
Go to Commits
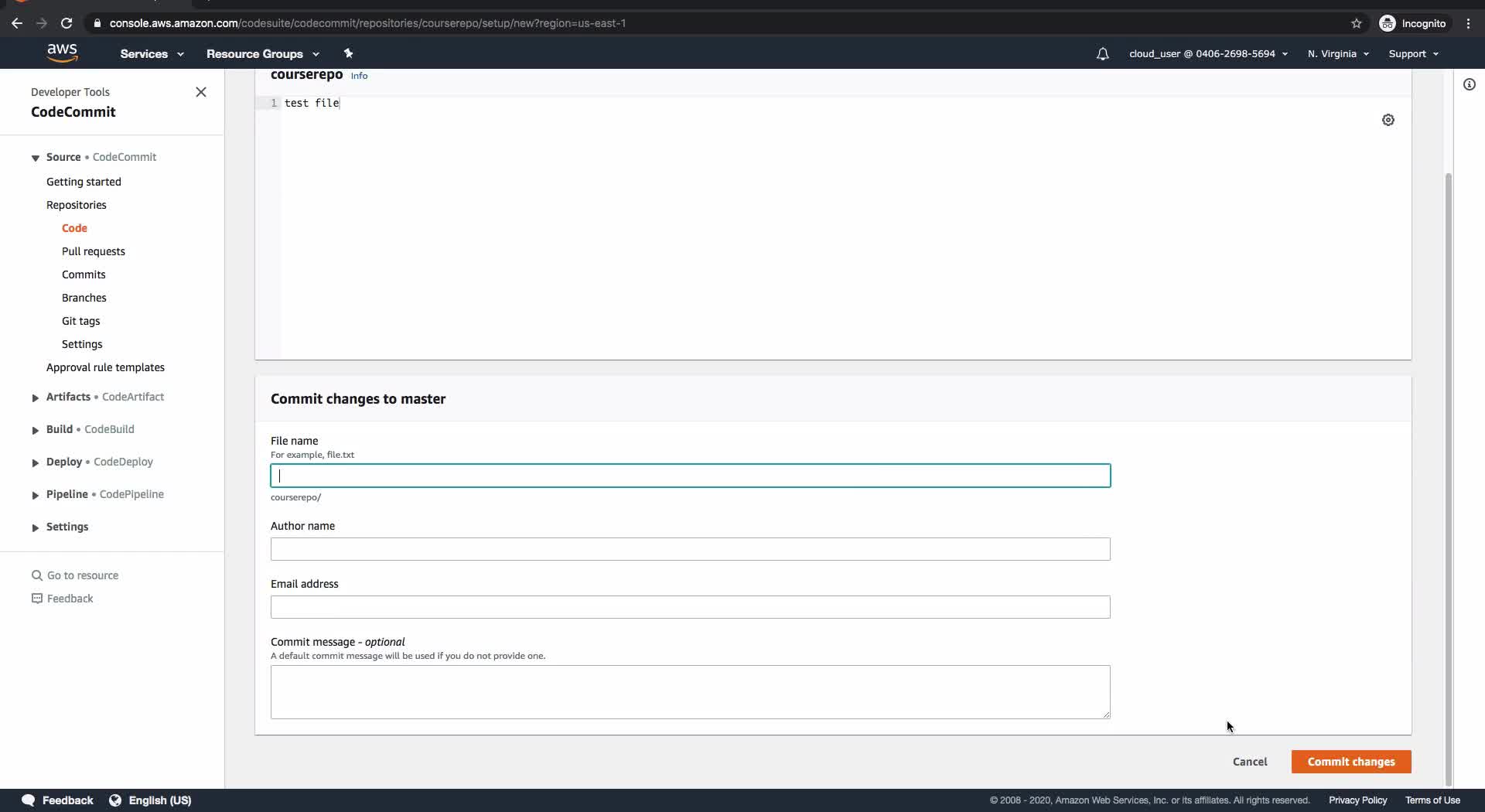[x=84, y=275]
